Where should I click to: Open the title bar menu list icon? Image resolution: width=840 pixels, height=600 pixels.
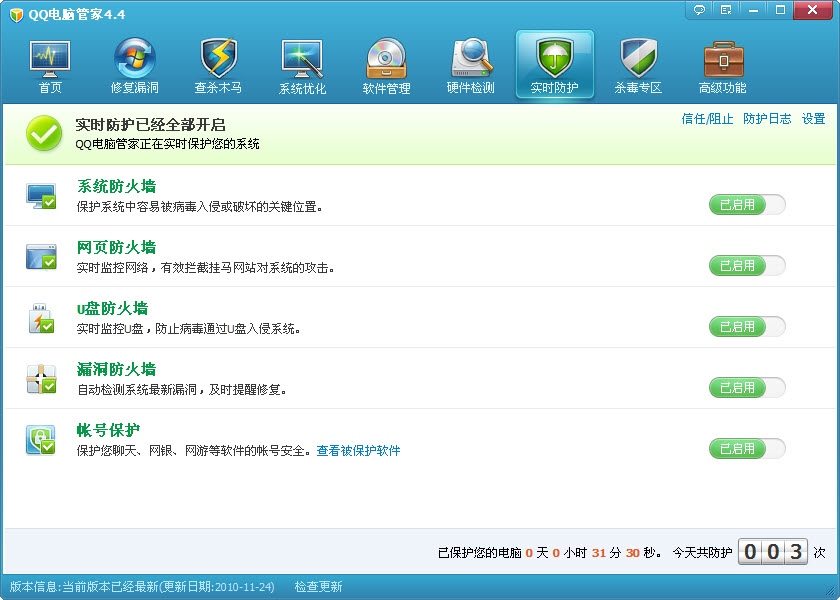(x=726, y=10)
